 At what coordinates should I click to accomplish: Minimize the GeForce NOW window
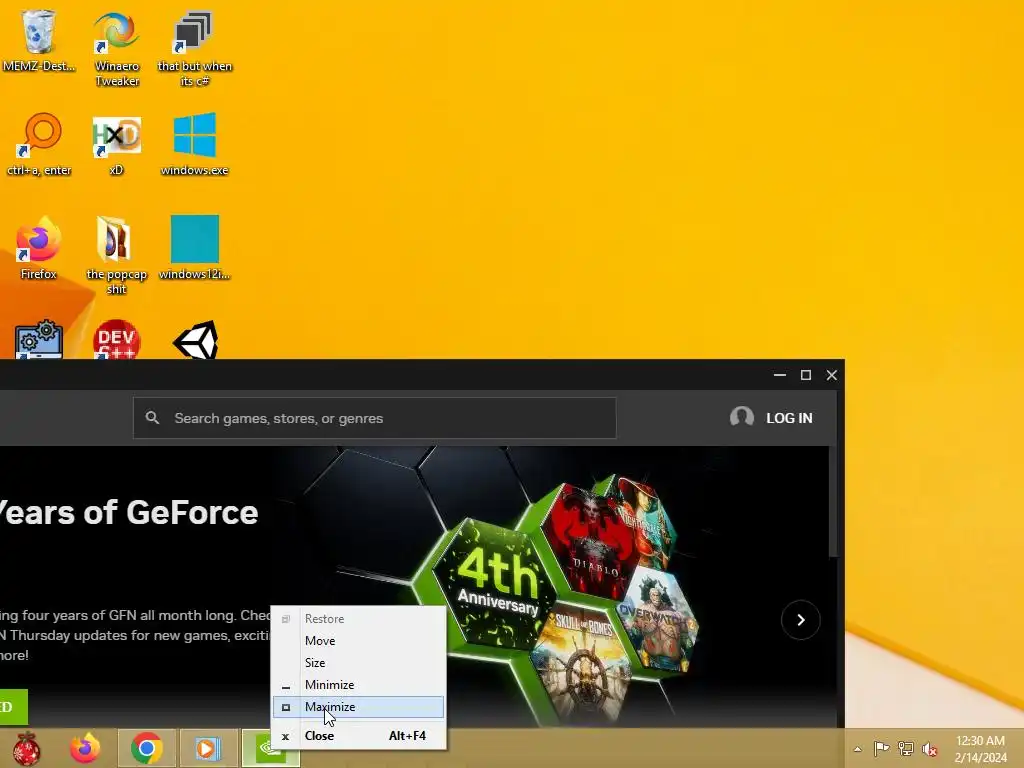tap(779, 375)
